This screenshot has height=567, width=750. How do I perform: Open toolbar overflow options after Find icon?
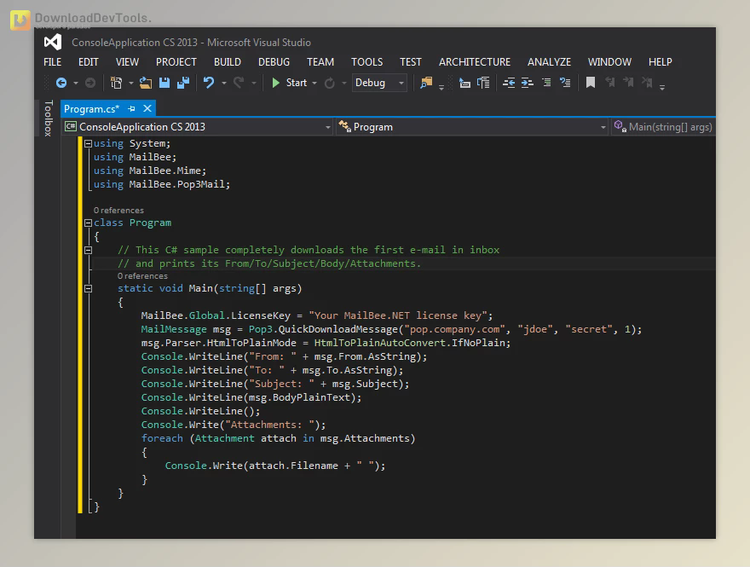pyautogui.click(x=441, y=87)
